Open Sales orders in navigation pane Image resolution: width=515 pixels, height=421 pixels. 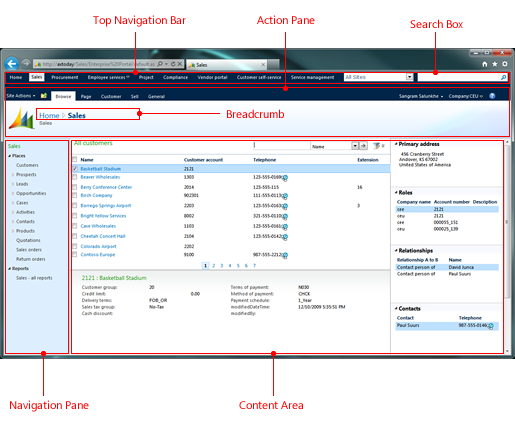coord(29,250)
